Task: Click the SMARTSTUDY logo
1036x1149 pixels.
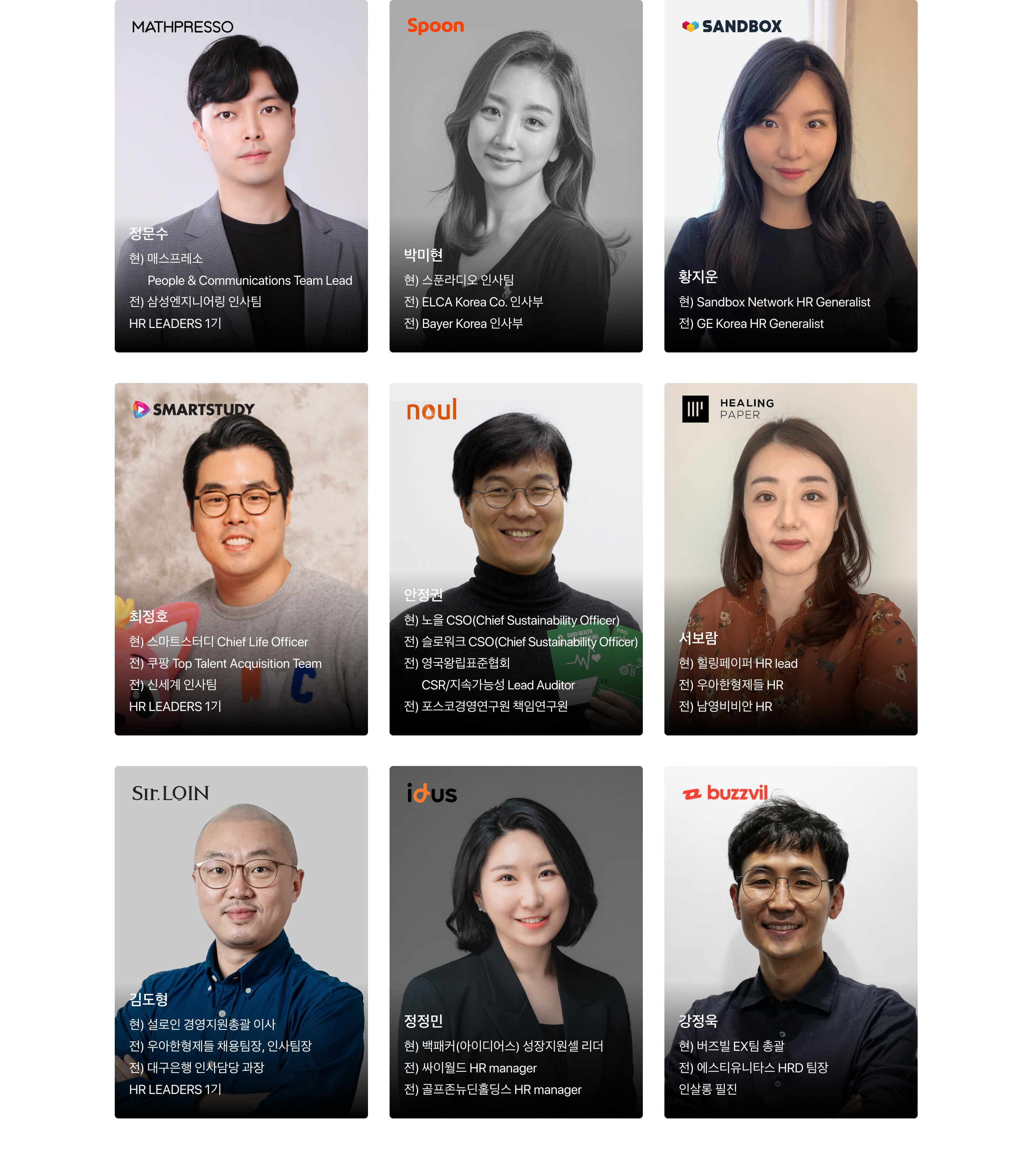Action: point(194,409)
